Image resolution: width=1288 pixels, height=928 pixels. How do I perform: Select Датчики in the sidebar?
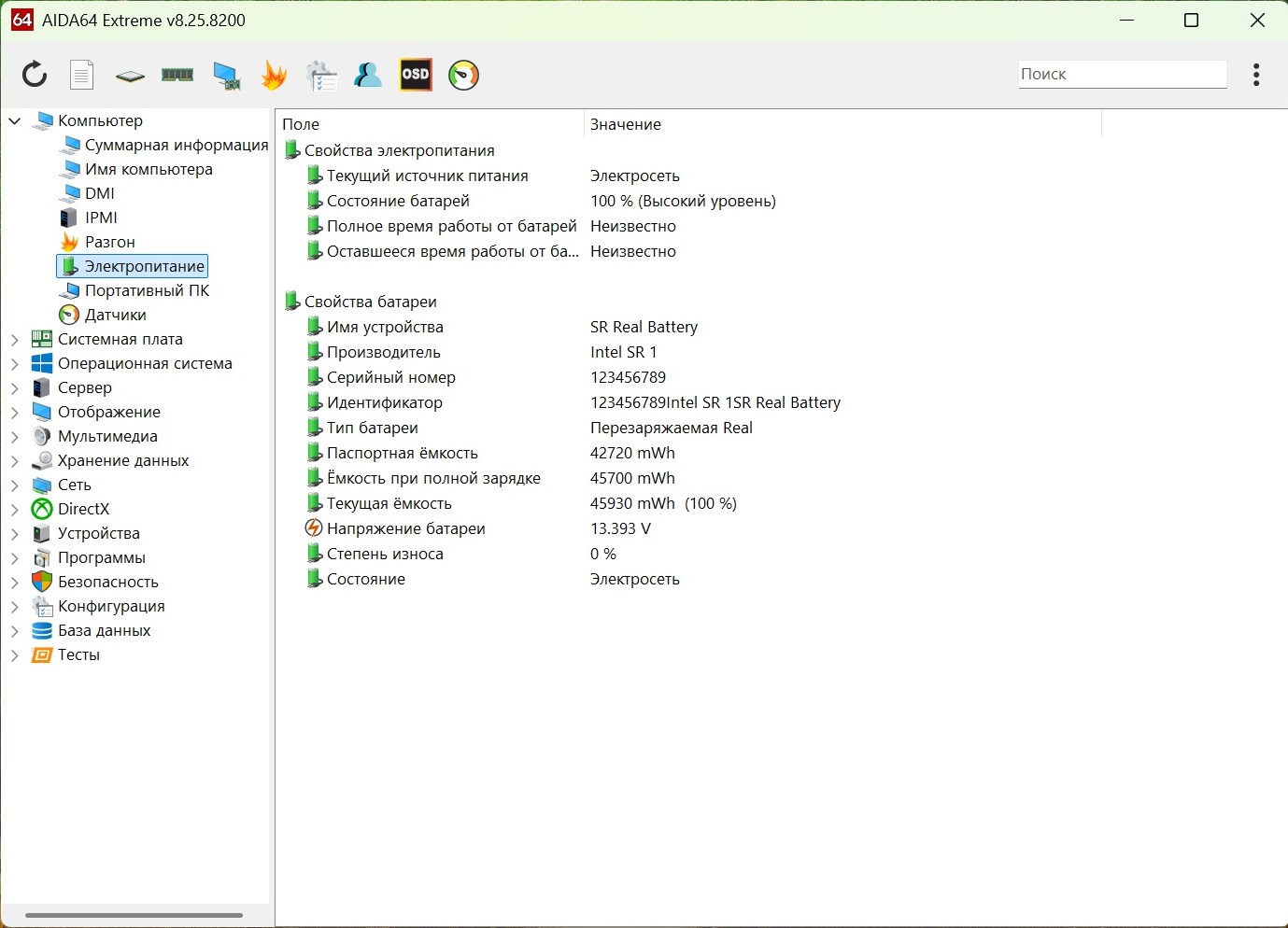pyautogui.click(x=115, y=315)
